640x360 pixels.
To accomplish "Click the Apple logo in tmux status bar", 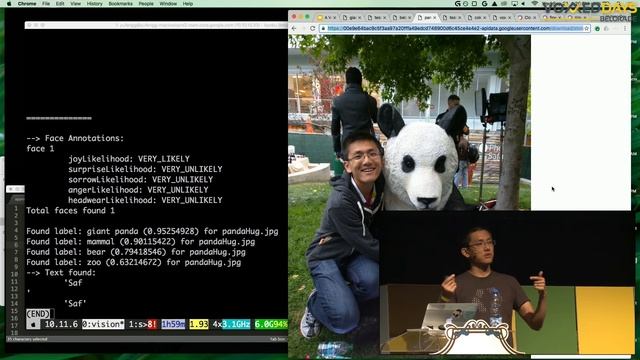I will click(x=33, y=324).
